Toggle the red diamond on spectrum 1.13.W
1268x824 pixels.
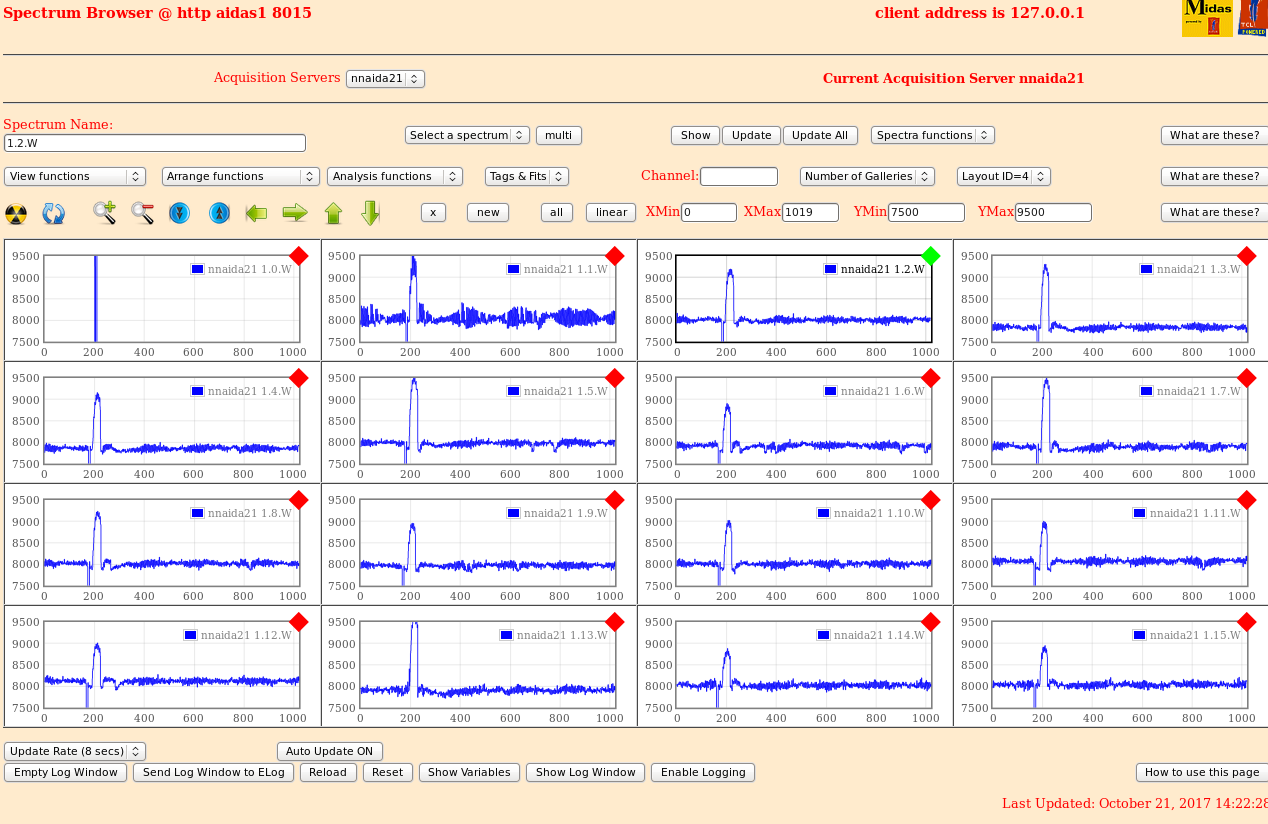point(614,622)
